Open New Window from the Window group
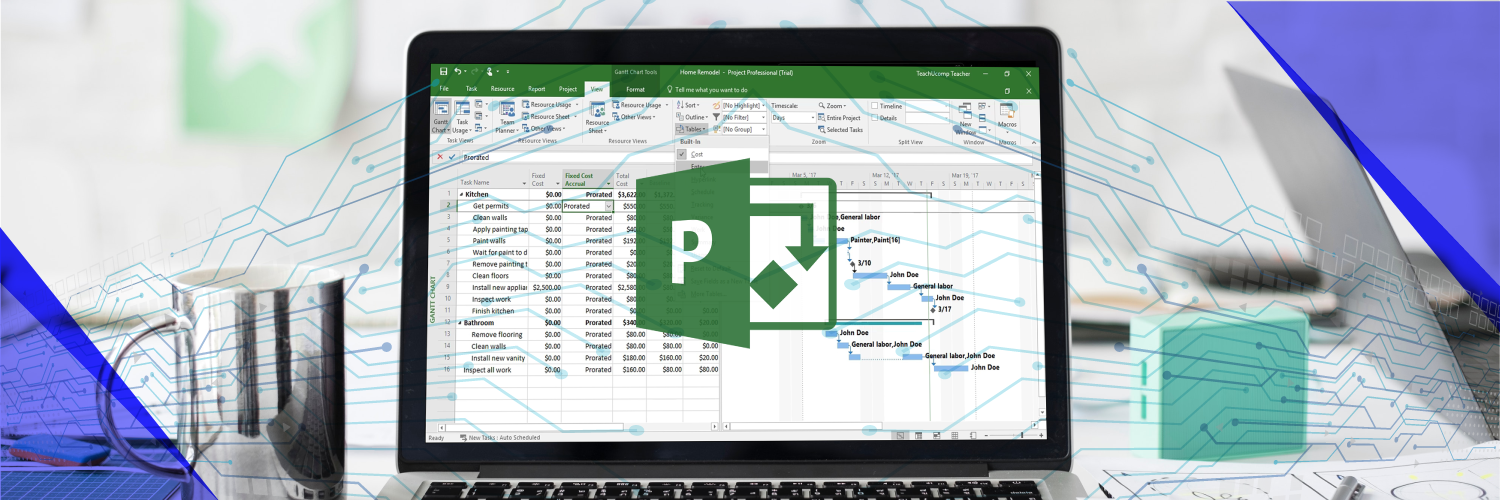This screenshot has height=500, width=1500. (966, 116)
